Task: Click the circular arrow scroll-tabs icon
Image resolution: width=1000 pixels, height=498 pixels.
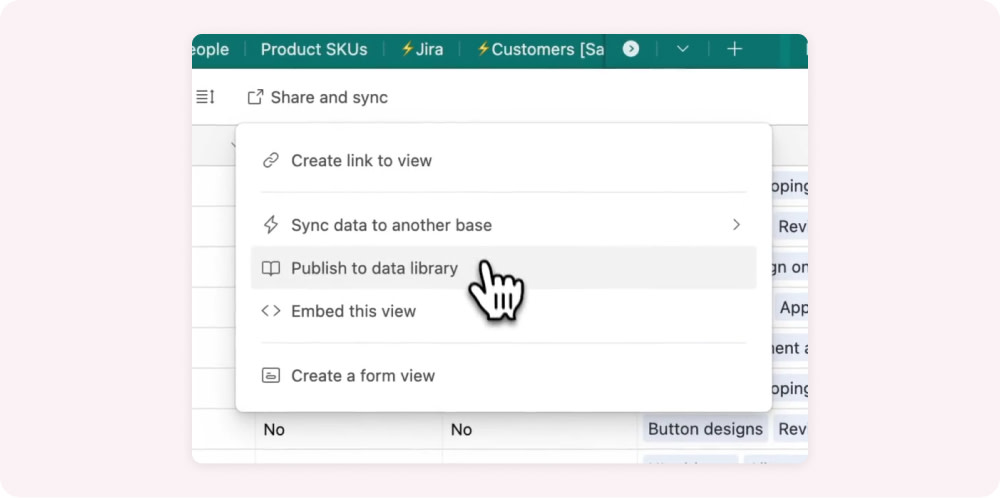Action: (x=630, y=49)
